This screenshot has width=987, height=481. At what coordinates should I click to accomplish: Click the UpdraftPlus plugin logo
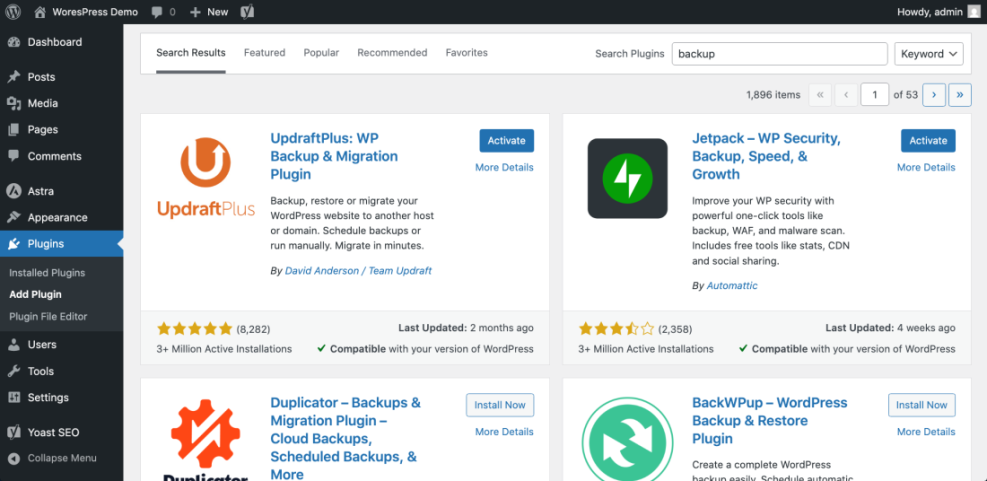tap(206, 179)
